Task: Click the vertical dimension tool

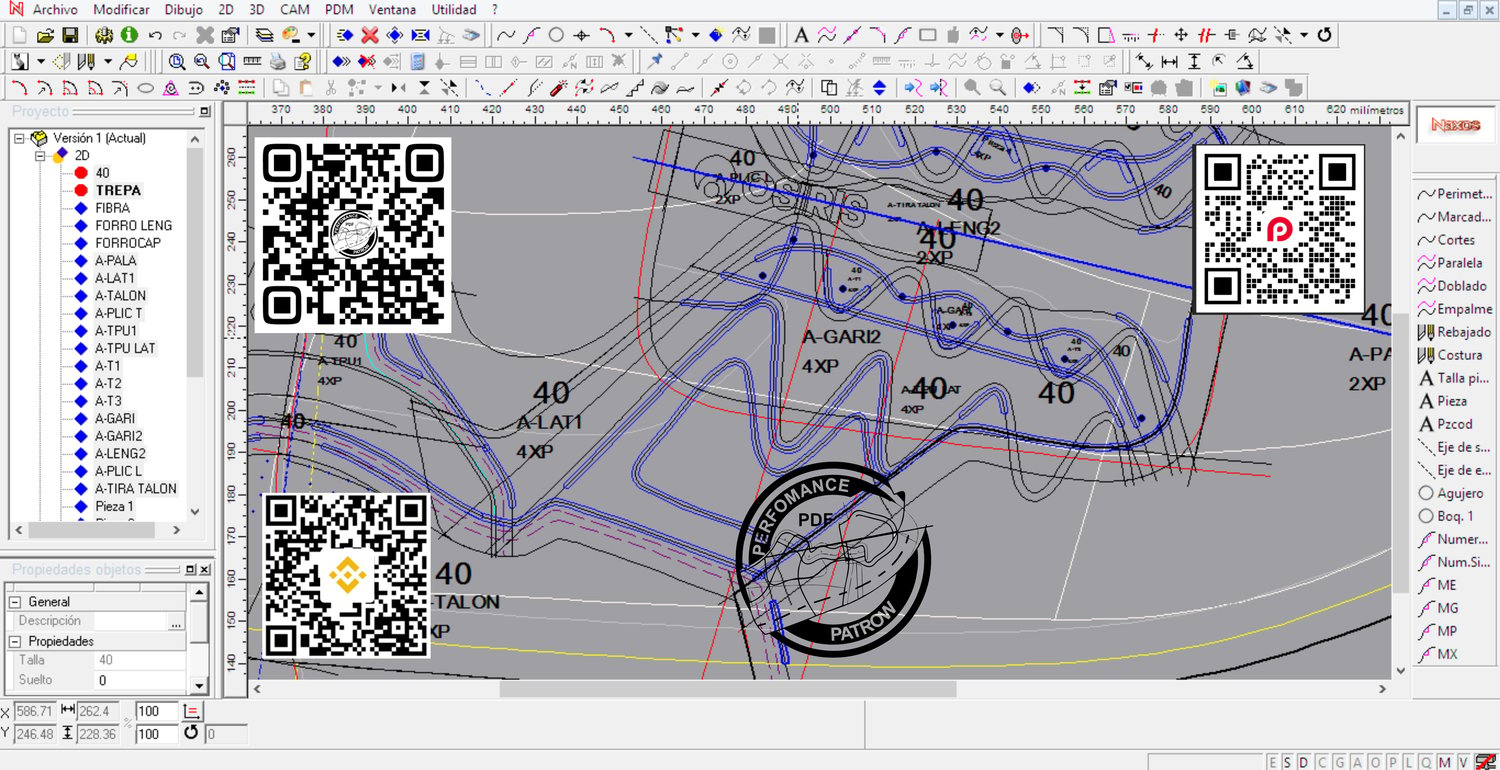Action: [1194, 61]
